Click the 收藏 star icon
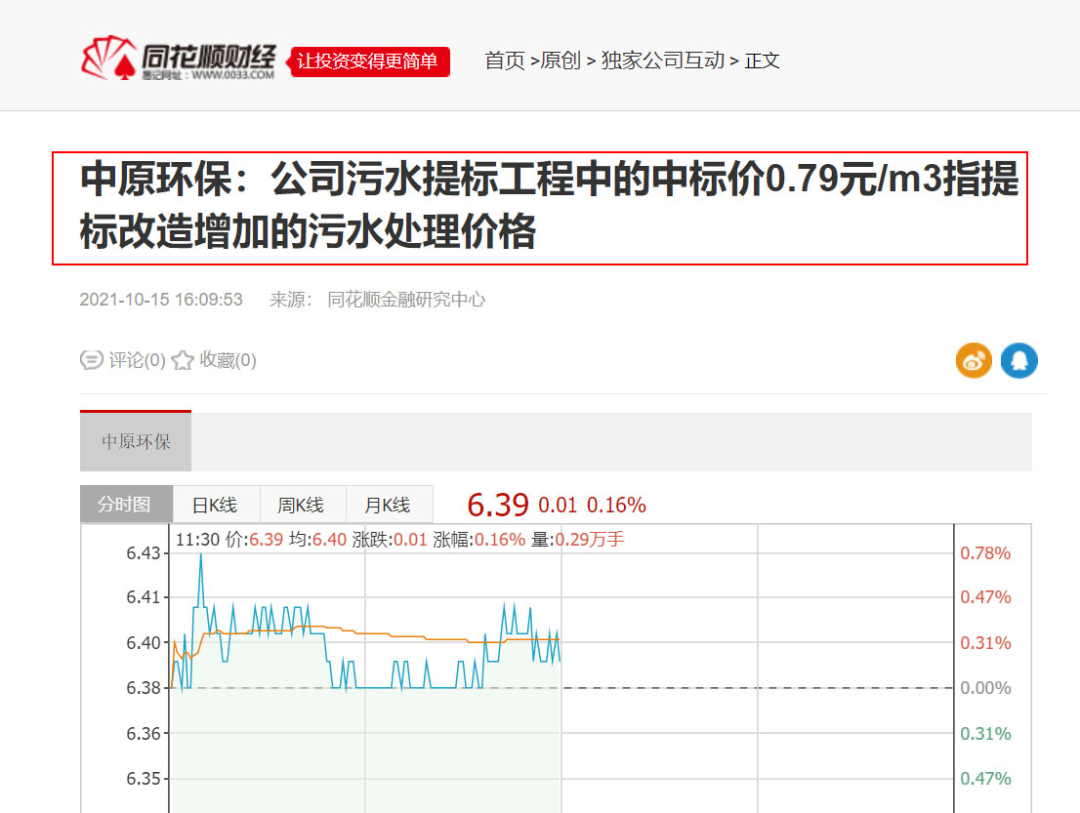Image resolution: width=1080 pixels, height=813 pixels. tap(182, 360)
